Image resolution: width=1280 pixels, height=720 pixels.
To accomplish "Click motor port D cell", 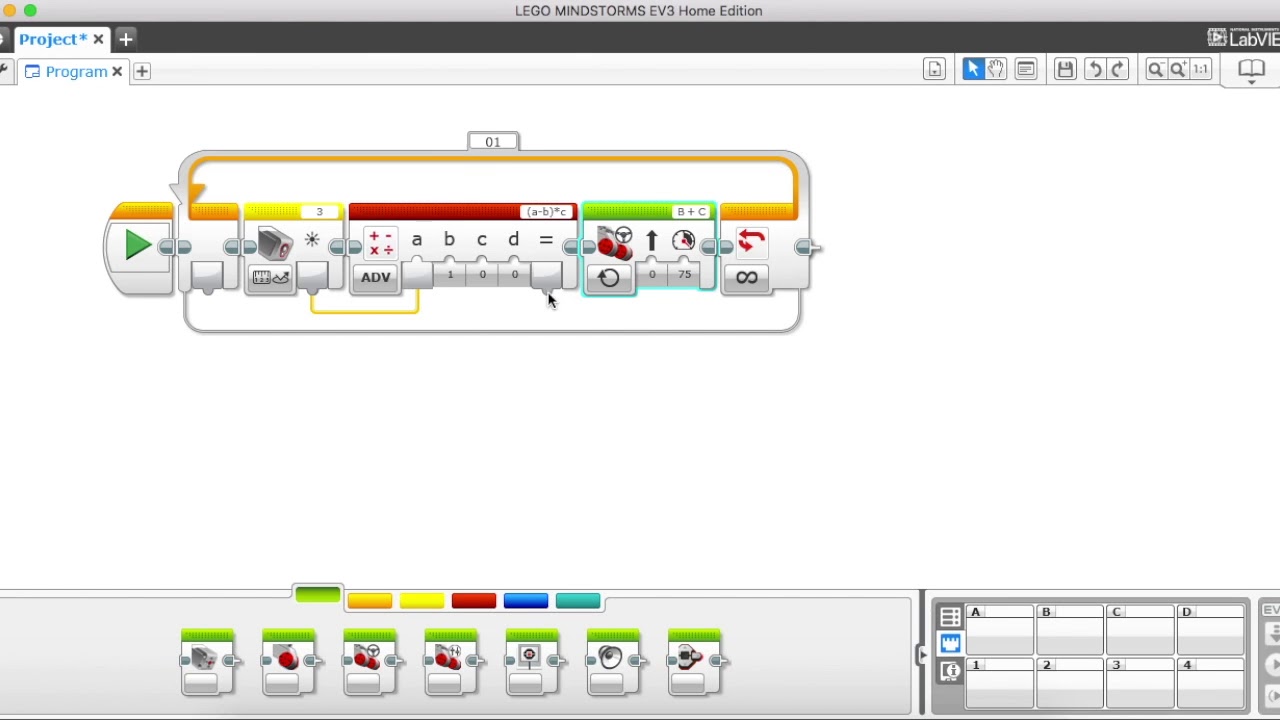I will (x=1211, y=630).
